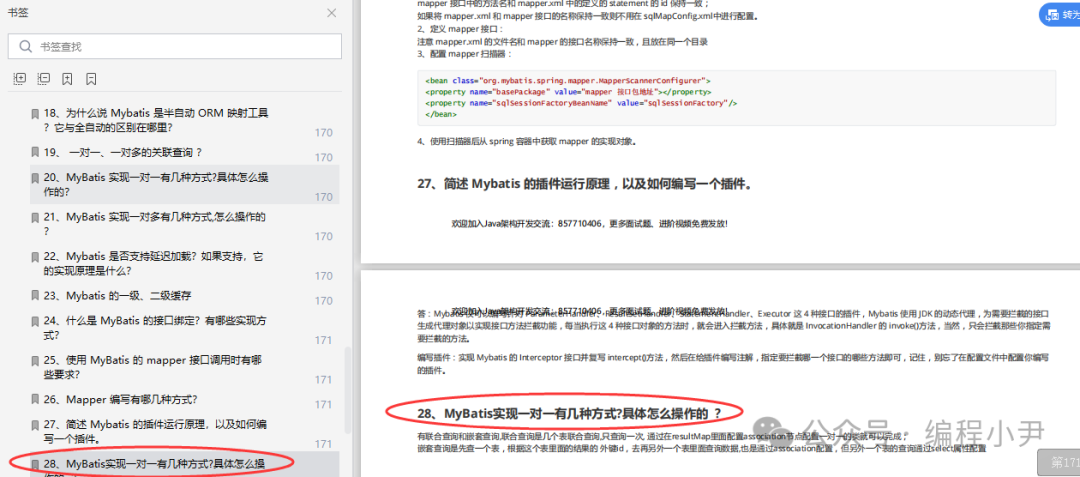Screen dimensions: 1080x477
Task: Click the paragraph starting 编写插件：实现 Mybatis
Action: pyautogui.click(x=733, y=363)
